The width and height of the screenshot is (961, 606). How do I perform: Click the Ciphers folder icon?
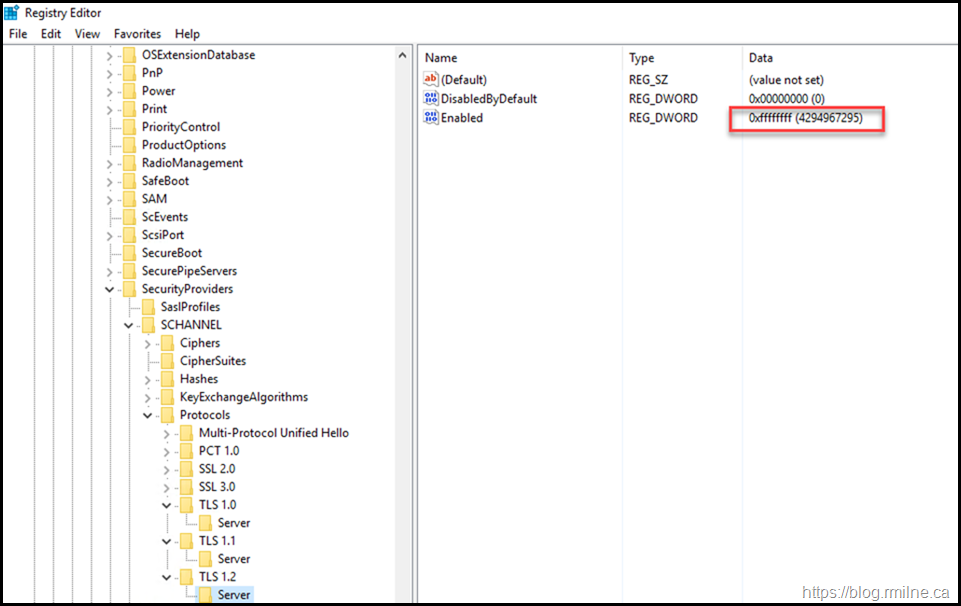click(167, 343)
